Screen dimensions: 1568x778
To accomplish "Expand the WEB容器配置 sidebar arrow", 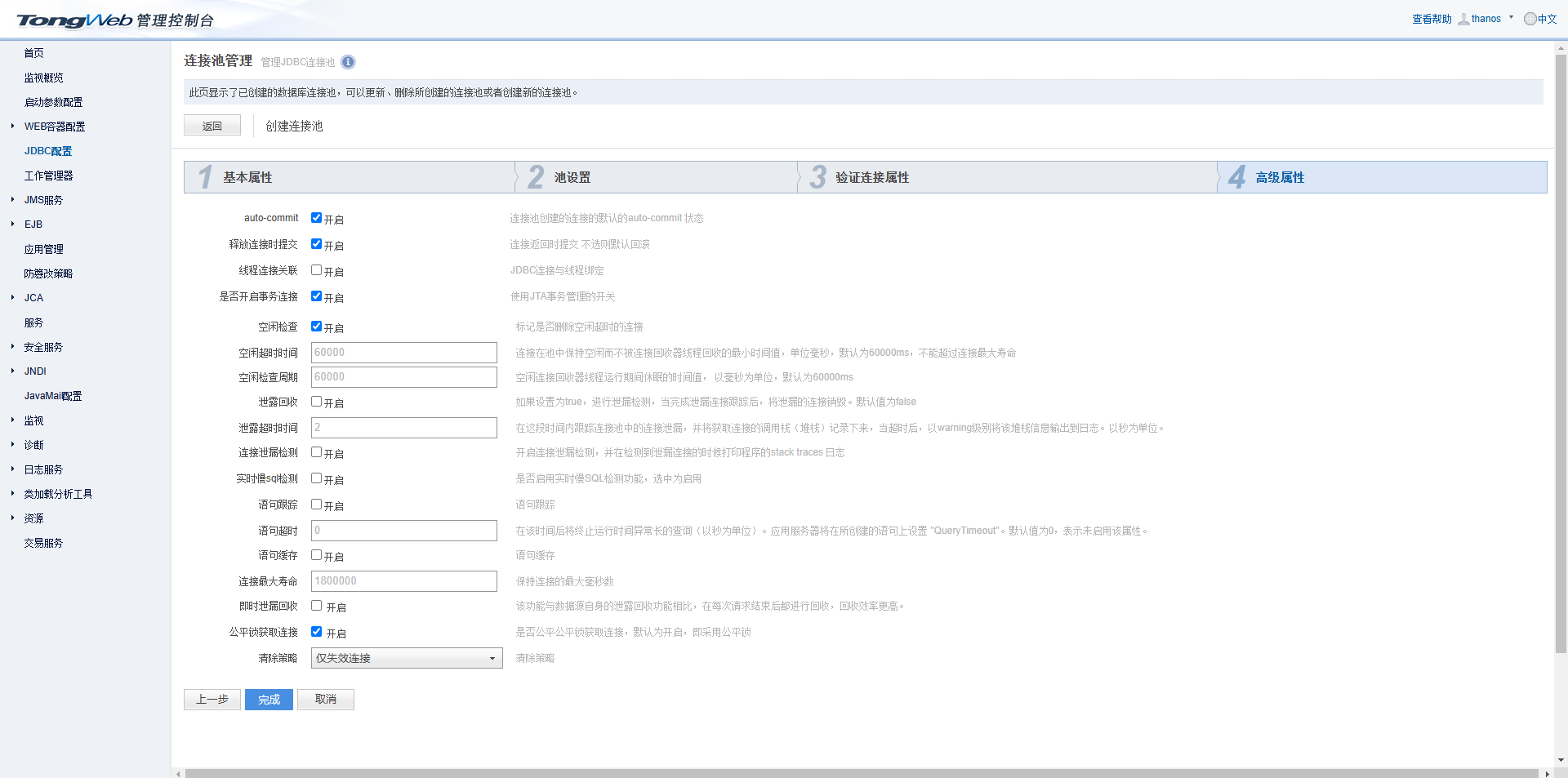I will 12,127.
